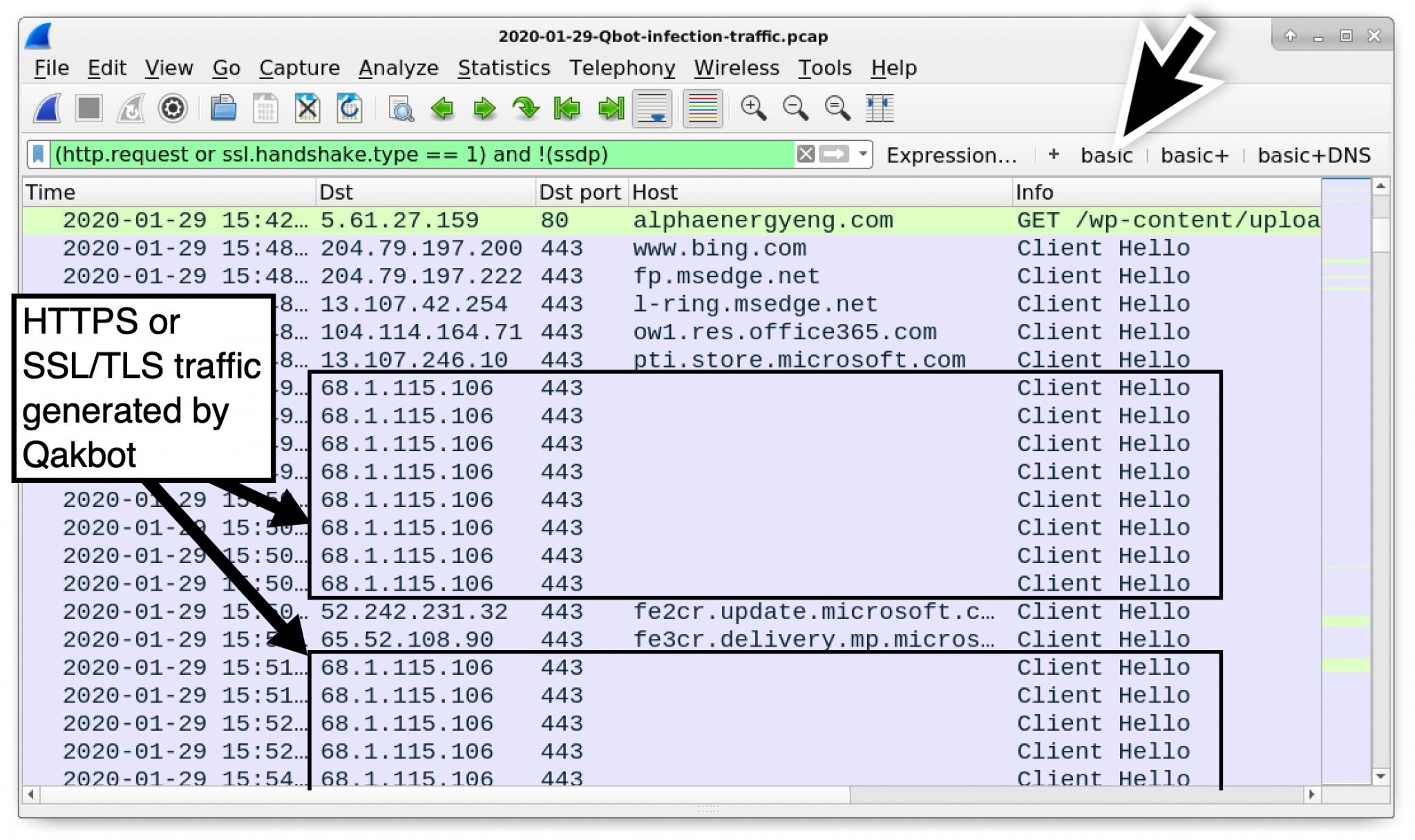
Task: Stop the running capture
Action: (89, 108)
